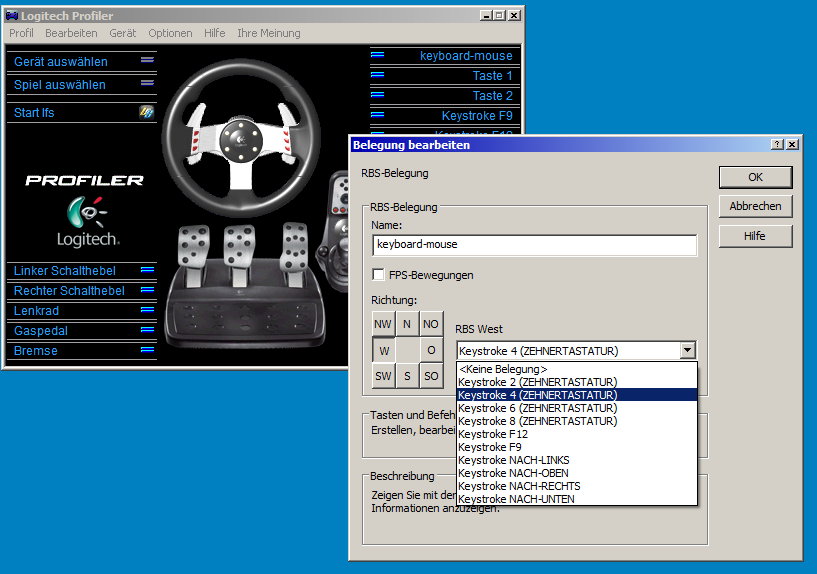Choose Keystroke F9 in the dropdown list
The height and width of the screenshot is (574, 817).
click(577, 447)
